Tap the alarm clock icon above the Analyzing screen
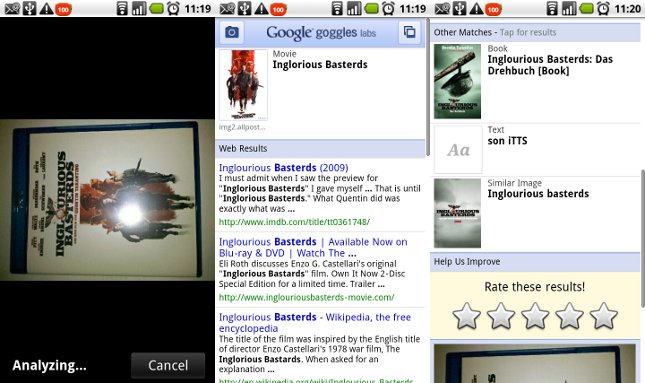The height and width of the screenshot is (383, 645). coord(173,8)
